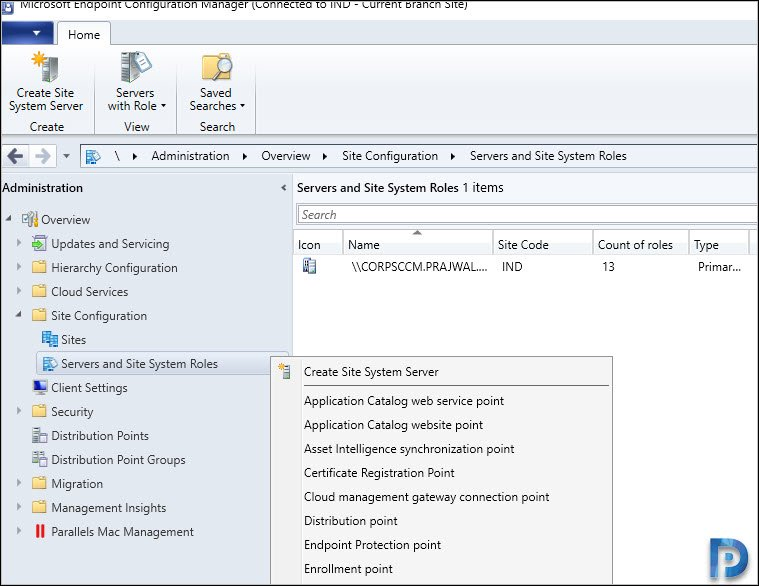
Task: Expand the Migration node
Action: 19,483
